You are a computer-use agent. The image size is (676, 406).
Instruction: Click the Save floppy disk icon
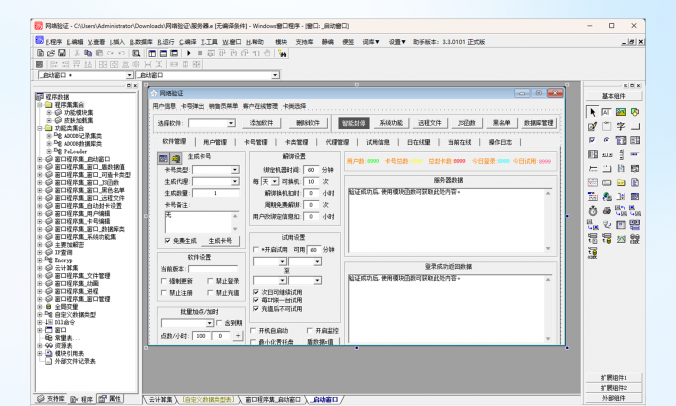point(62,53)
